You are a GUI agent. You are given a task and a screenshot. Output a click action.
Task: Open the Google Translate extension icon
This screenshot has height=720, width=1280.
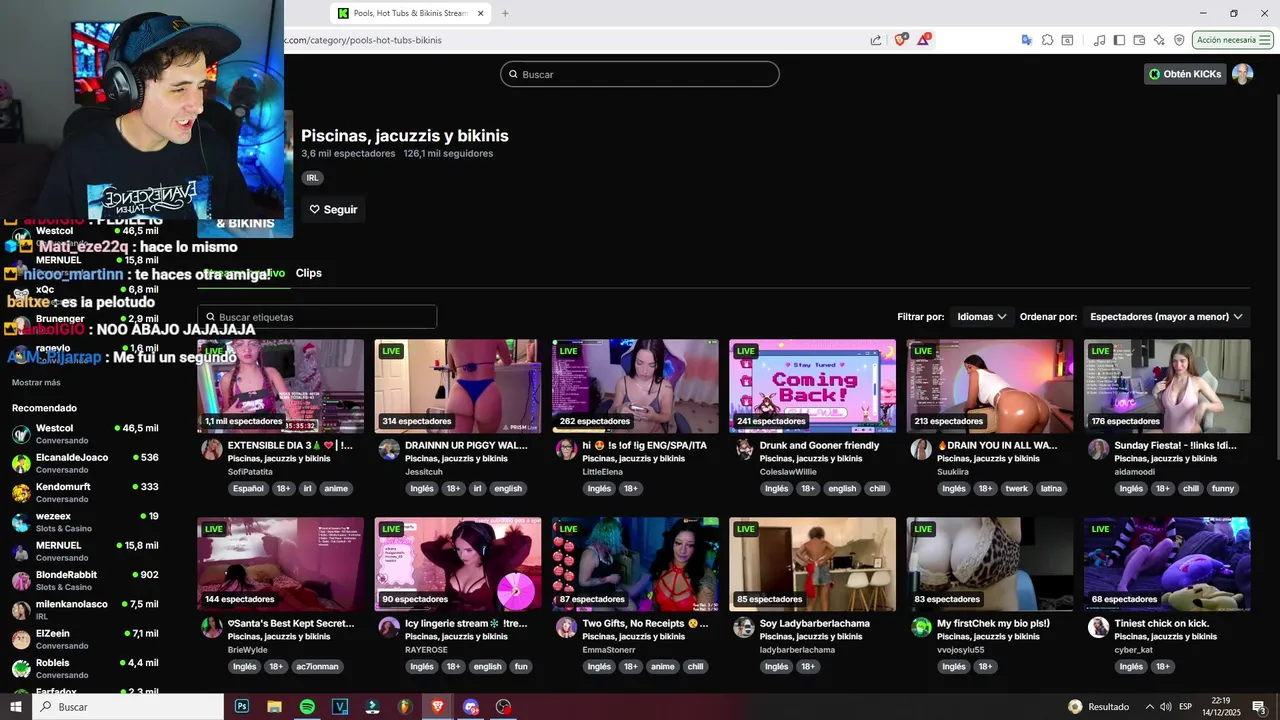(x=1026, y=40)
